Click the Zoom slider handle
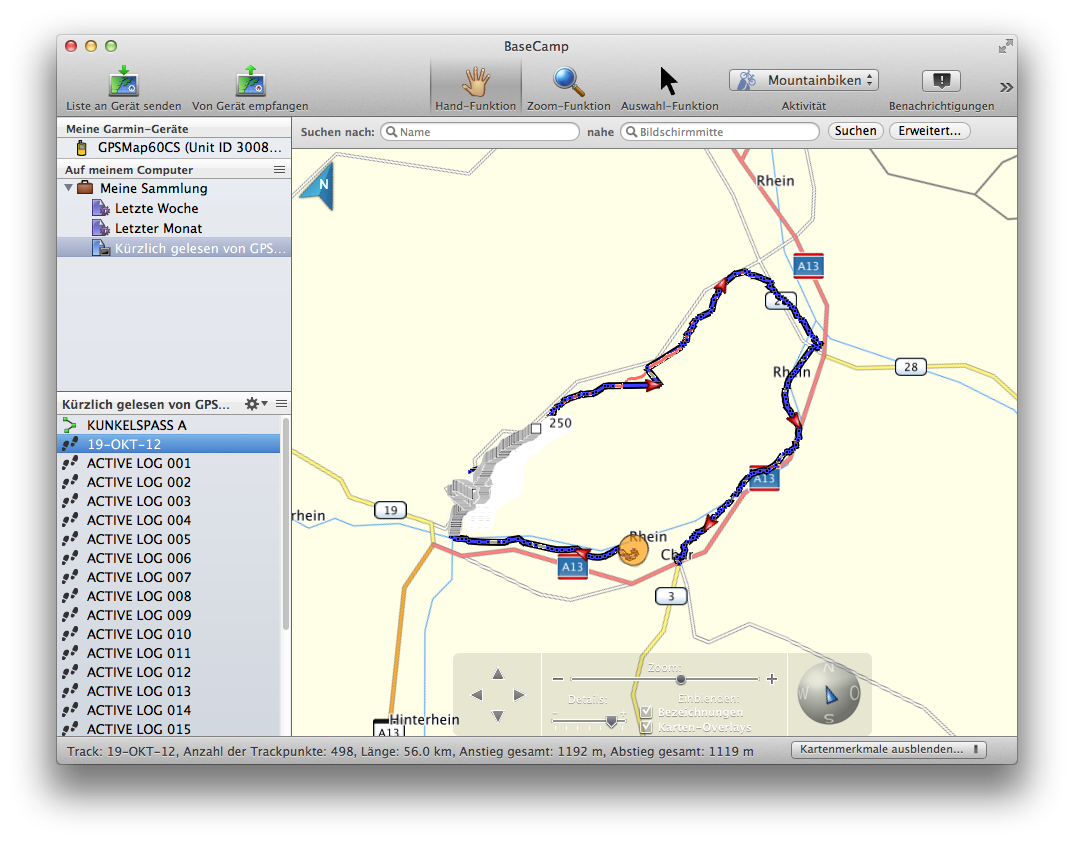 [680, 679]
